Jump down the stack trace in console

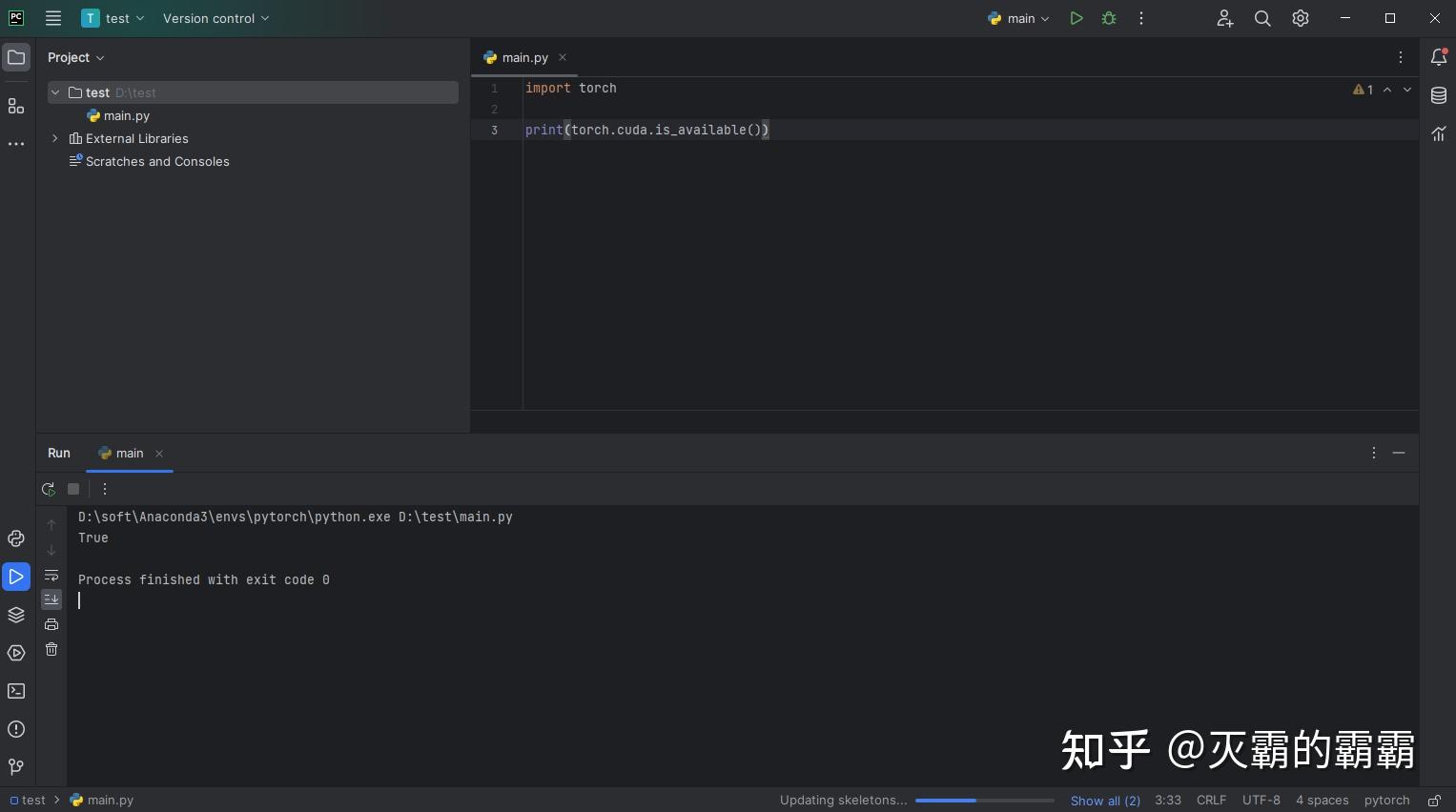[x=51, y=550]
